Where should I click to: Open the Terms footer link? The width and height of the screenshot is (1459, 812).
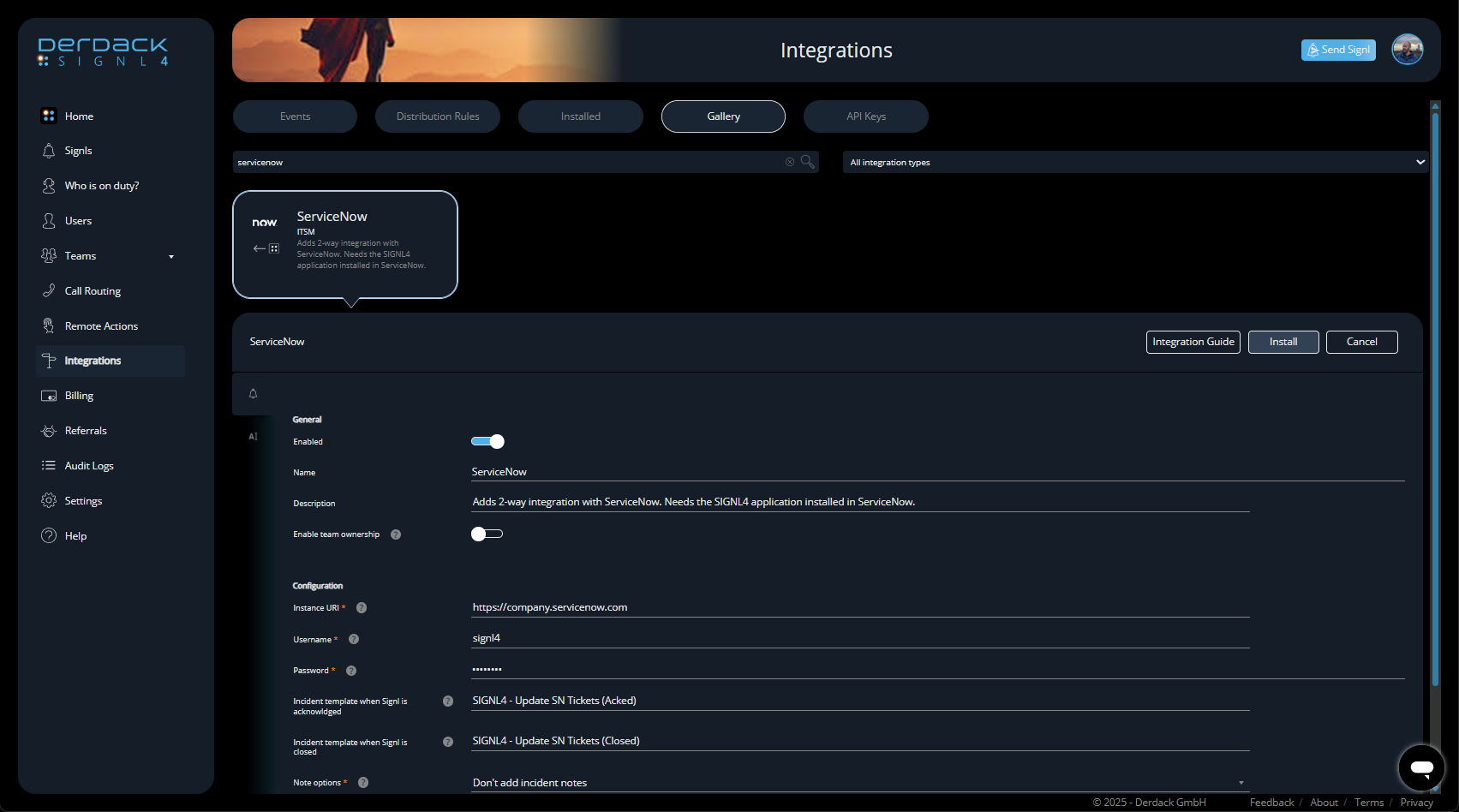1369,803
